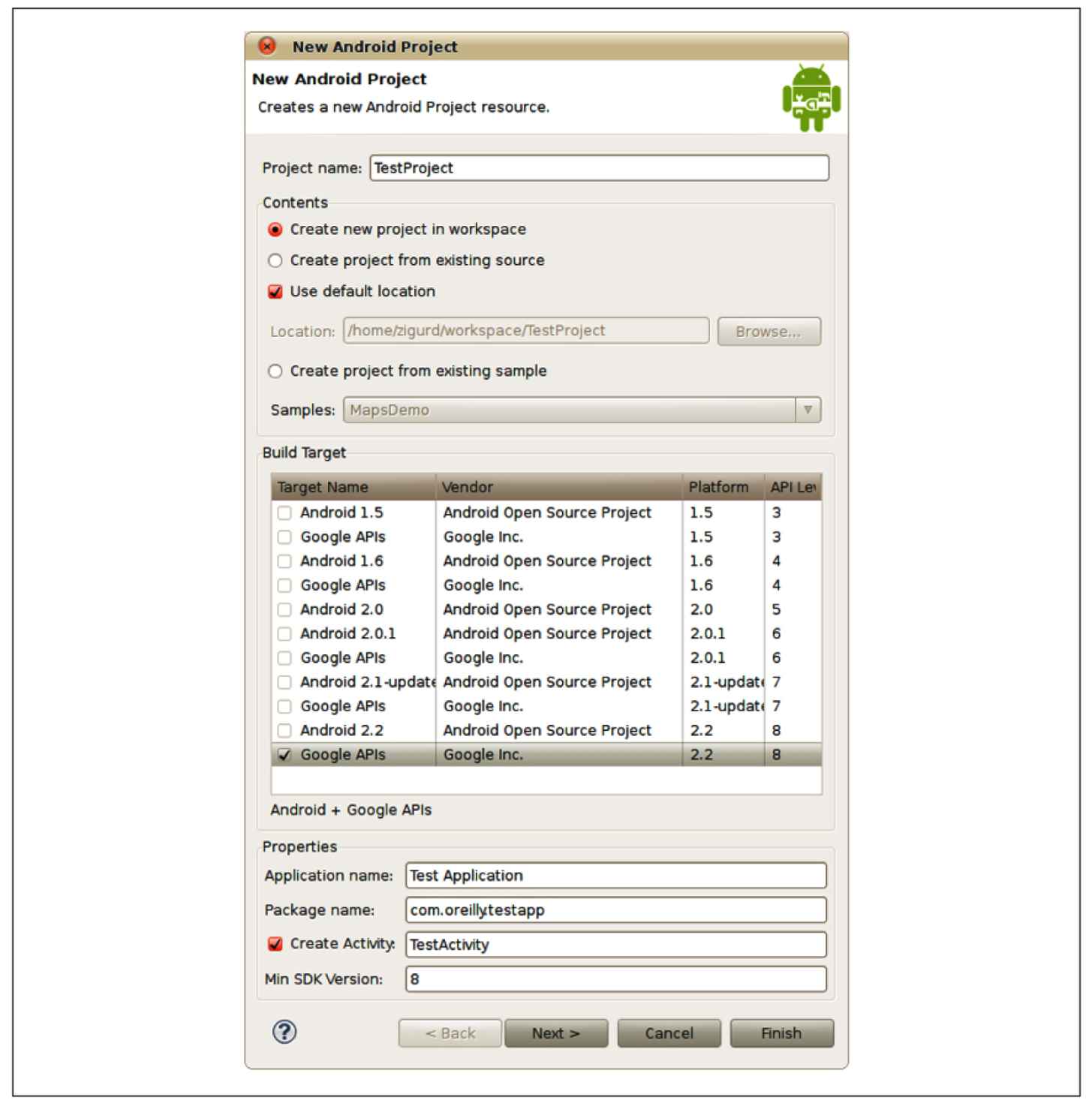
Task: Click Google Inc. vendor in the platform 1.5 row
Action: pyautogui.click(x=483, y=537)
